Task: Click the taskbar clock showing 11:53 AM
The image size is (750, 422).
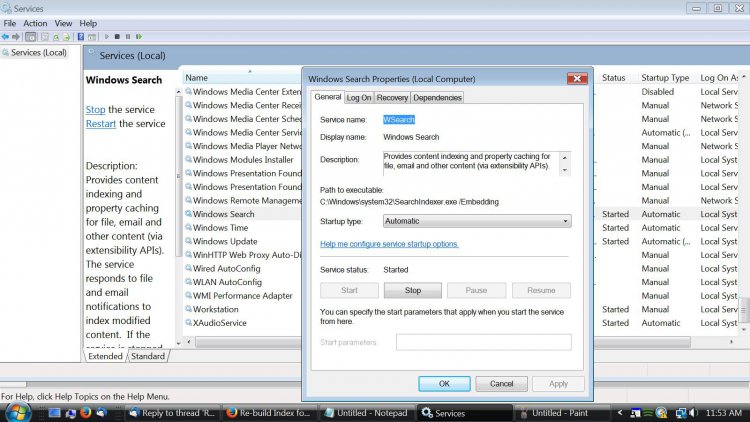Action: tap(723, 412)
